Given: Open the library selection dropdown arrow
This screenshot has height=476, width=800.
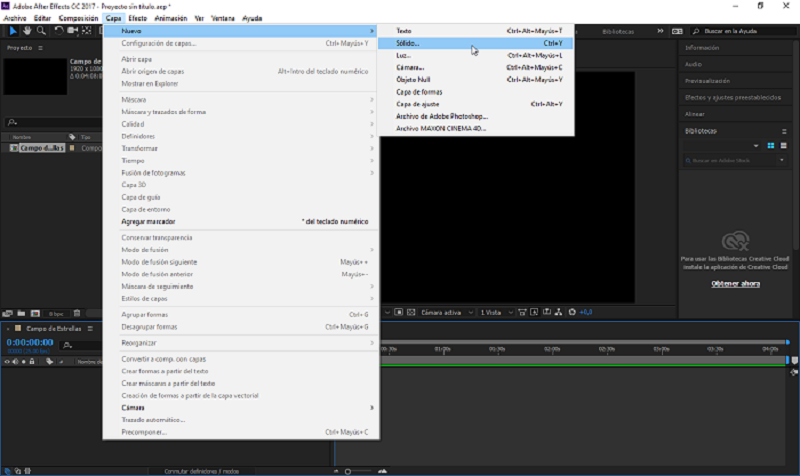Looking at the screenshot, I should pos(756,146).
